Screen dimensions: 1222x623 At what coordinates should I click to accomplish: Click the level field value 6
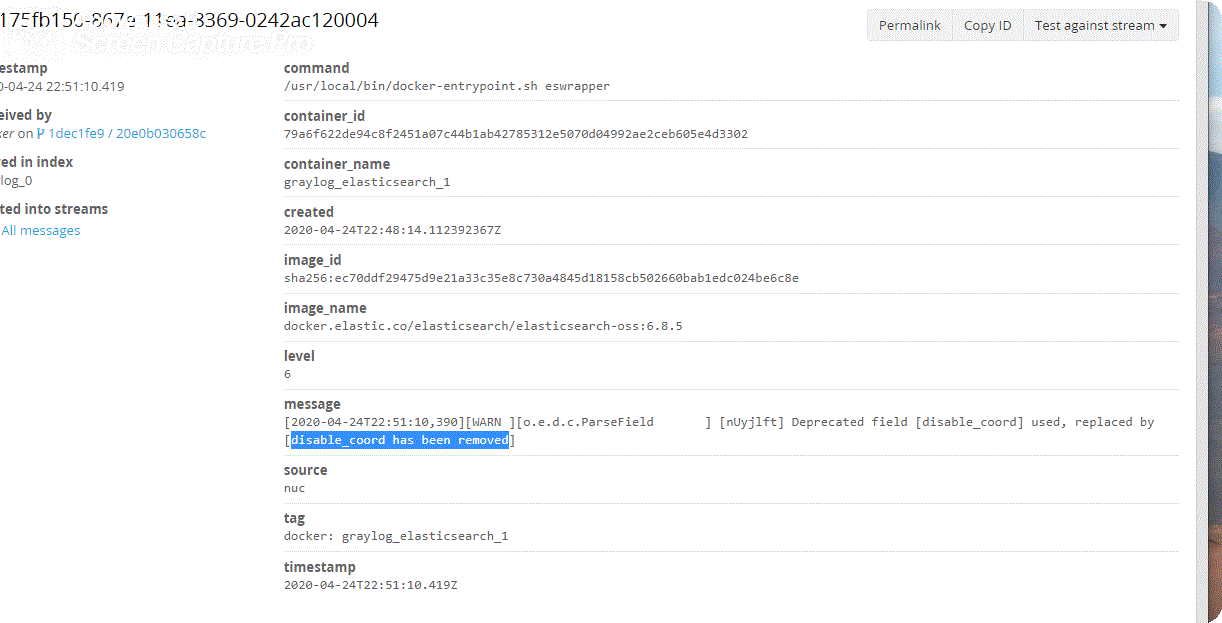288,374
